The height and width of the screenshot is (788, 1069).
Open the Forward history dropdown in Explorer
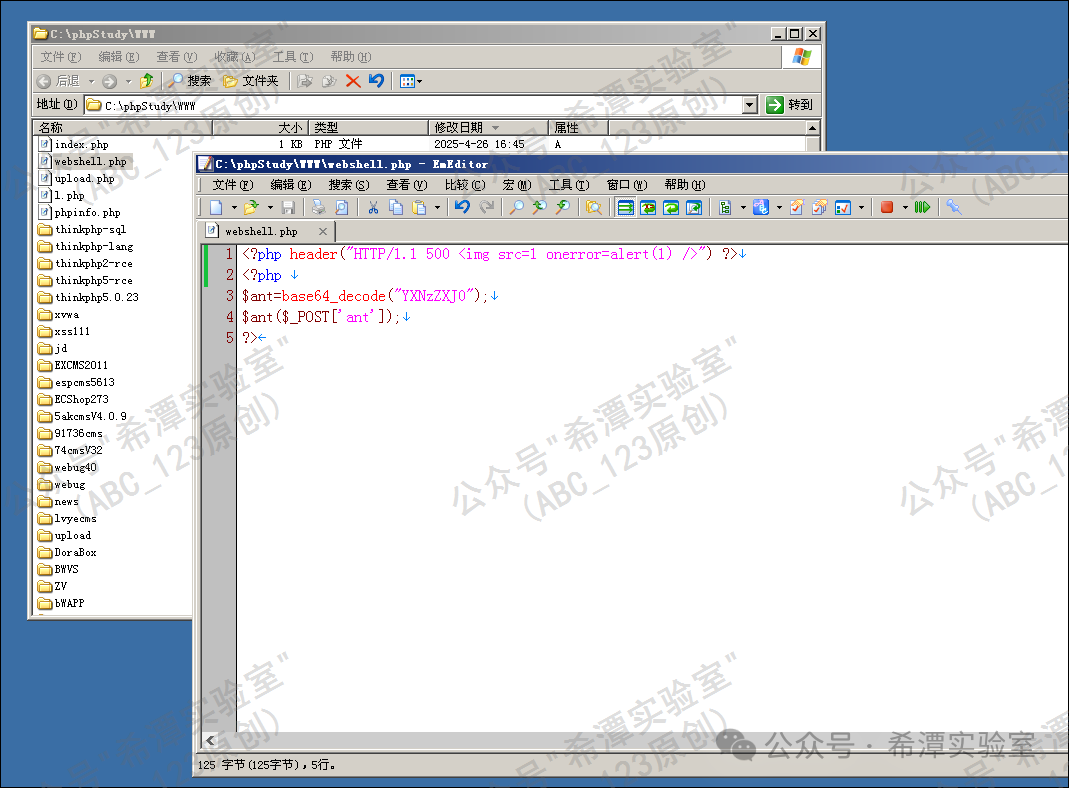pyautogui.click(x=128, y=81)
